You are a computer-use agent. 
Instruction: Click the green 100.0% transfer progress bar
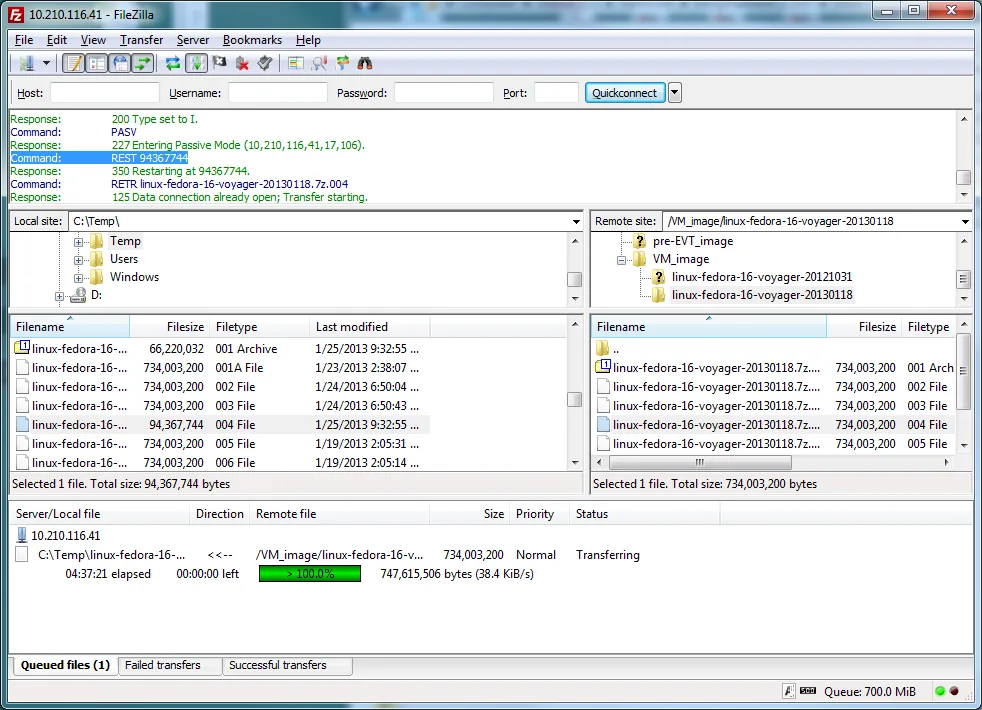click(310, 574)
